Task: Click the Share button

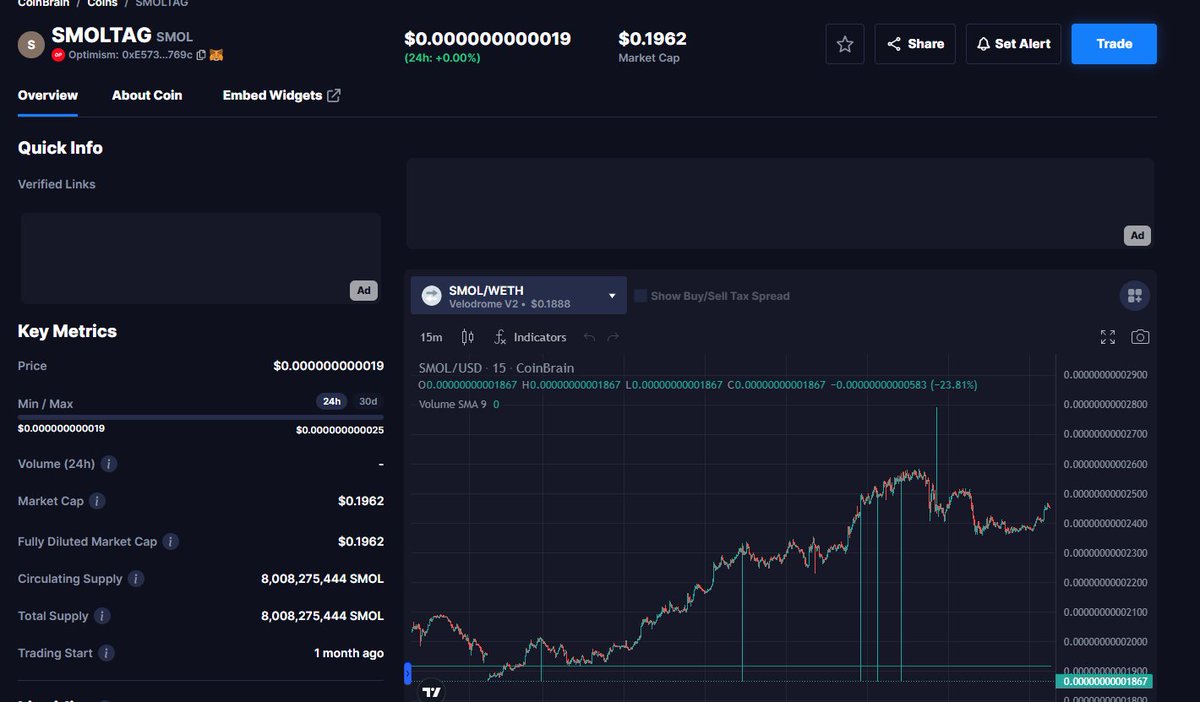Action: click(915, 44)
